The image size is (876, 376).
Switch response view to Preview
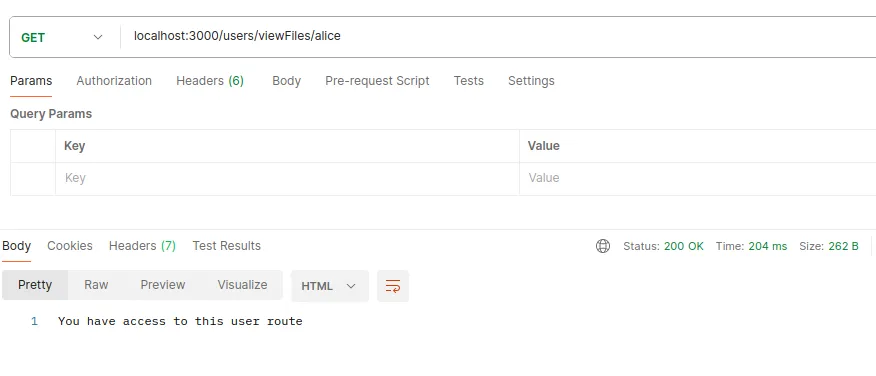tap(163, 285)
